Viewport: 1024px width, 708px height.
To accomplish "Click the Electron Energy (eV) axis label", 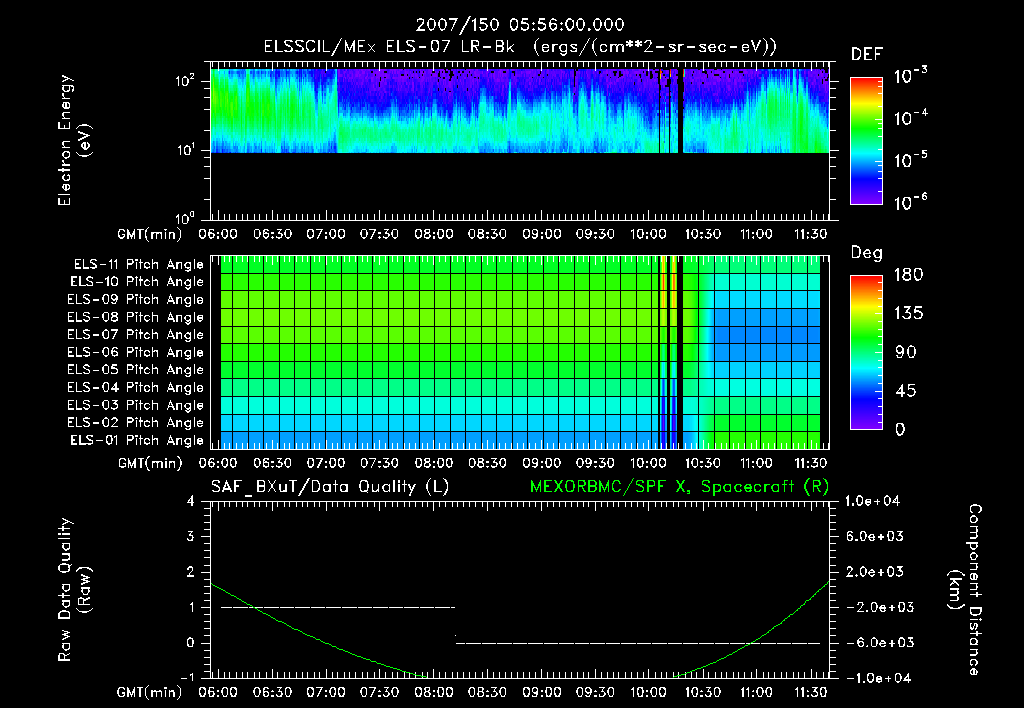I will (x=74, y=140).
